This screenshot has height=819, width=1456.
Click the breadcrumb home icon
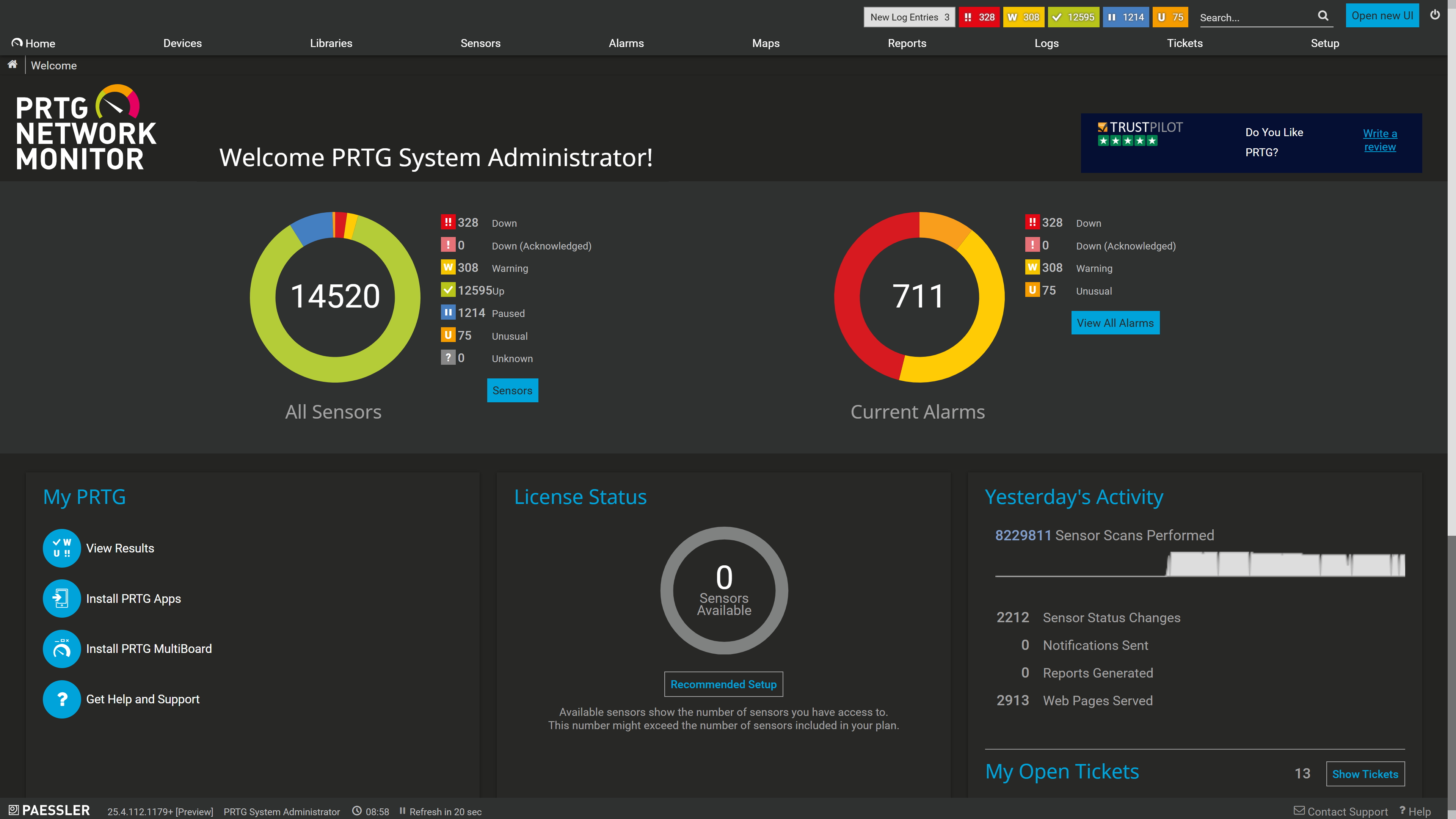coord(13,64)
